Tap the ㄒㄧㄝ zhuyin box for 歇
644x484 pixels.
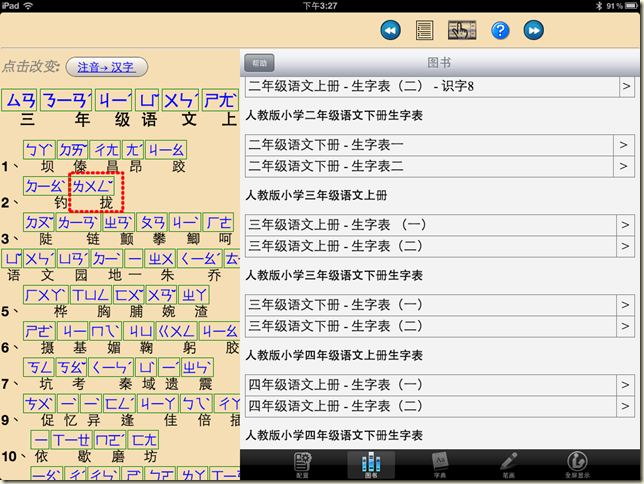72,440
